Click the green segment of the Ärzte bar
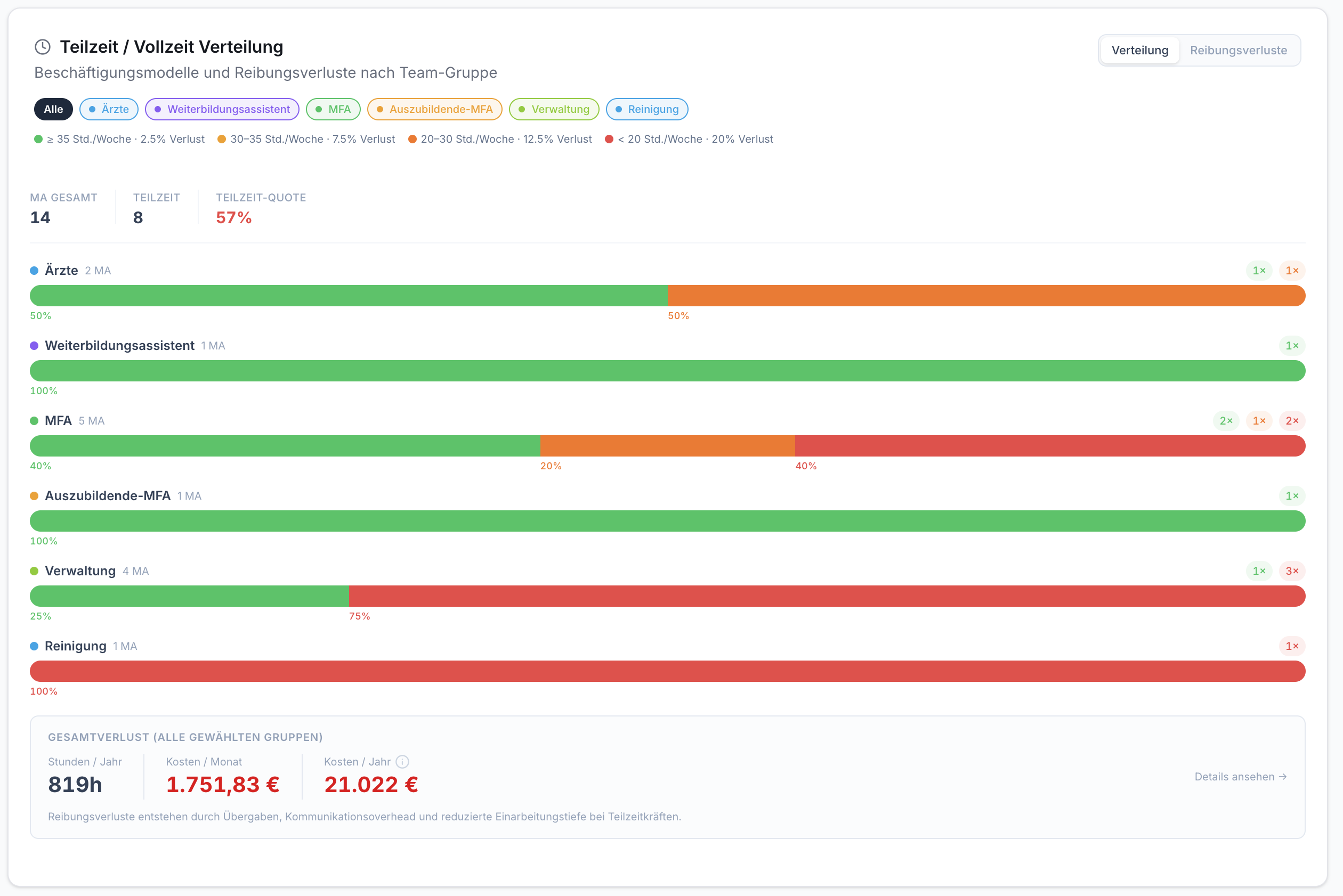 (x=349, y=296)
